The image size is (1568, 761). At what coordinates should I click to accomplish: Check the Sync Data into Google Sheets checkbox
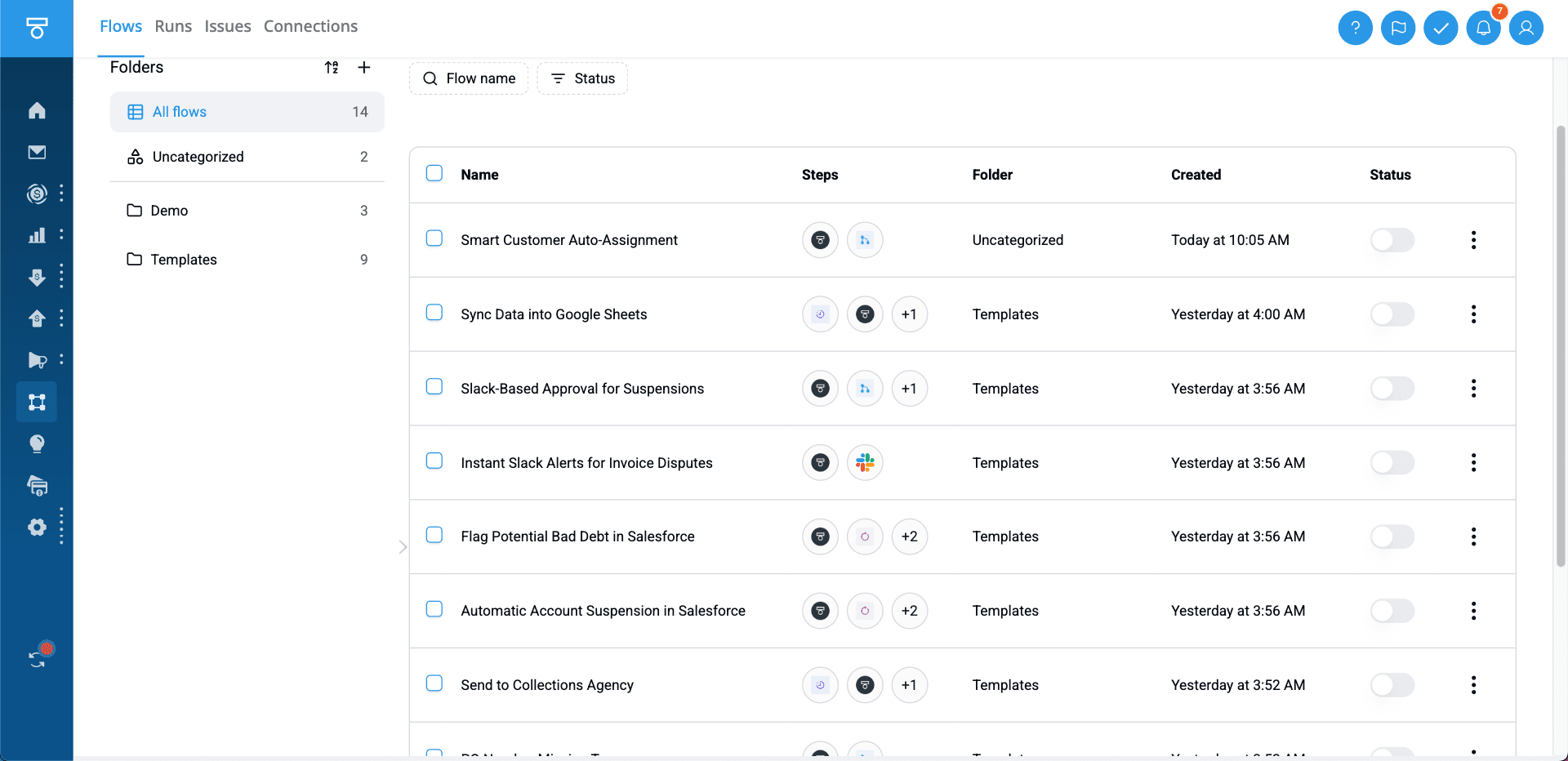[x=434, y=313]
